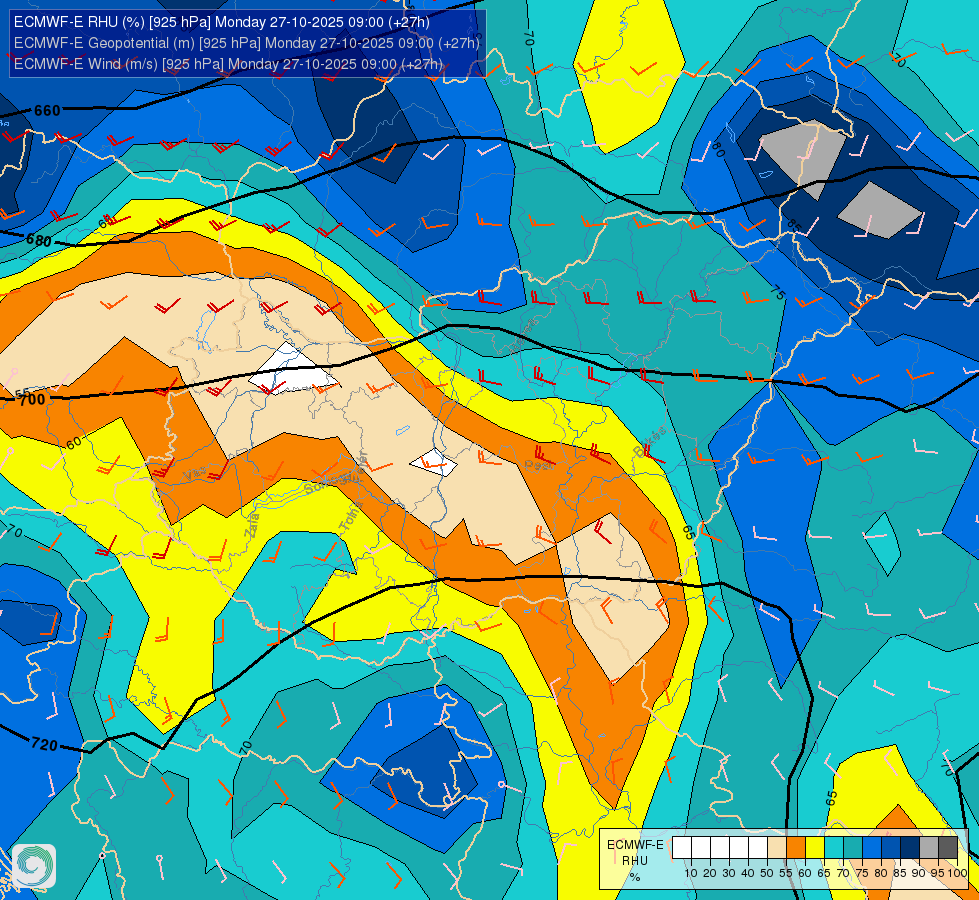Click the ECMWF-E RHU (%) title line

222,22
